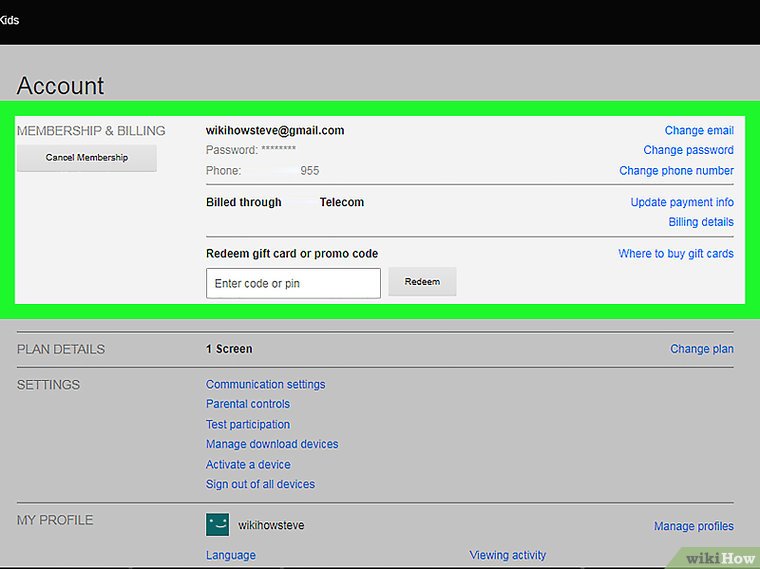Open Billing details link
The width and height of the screenshot is (760, 569).
(701, 222)
